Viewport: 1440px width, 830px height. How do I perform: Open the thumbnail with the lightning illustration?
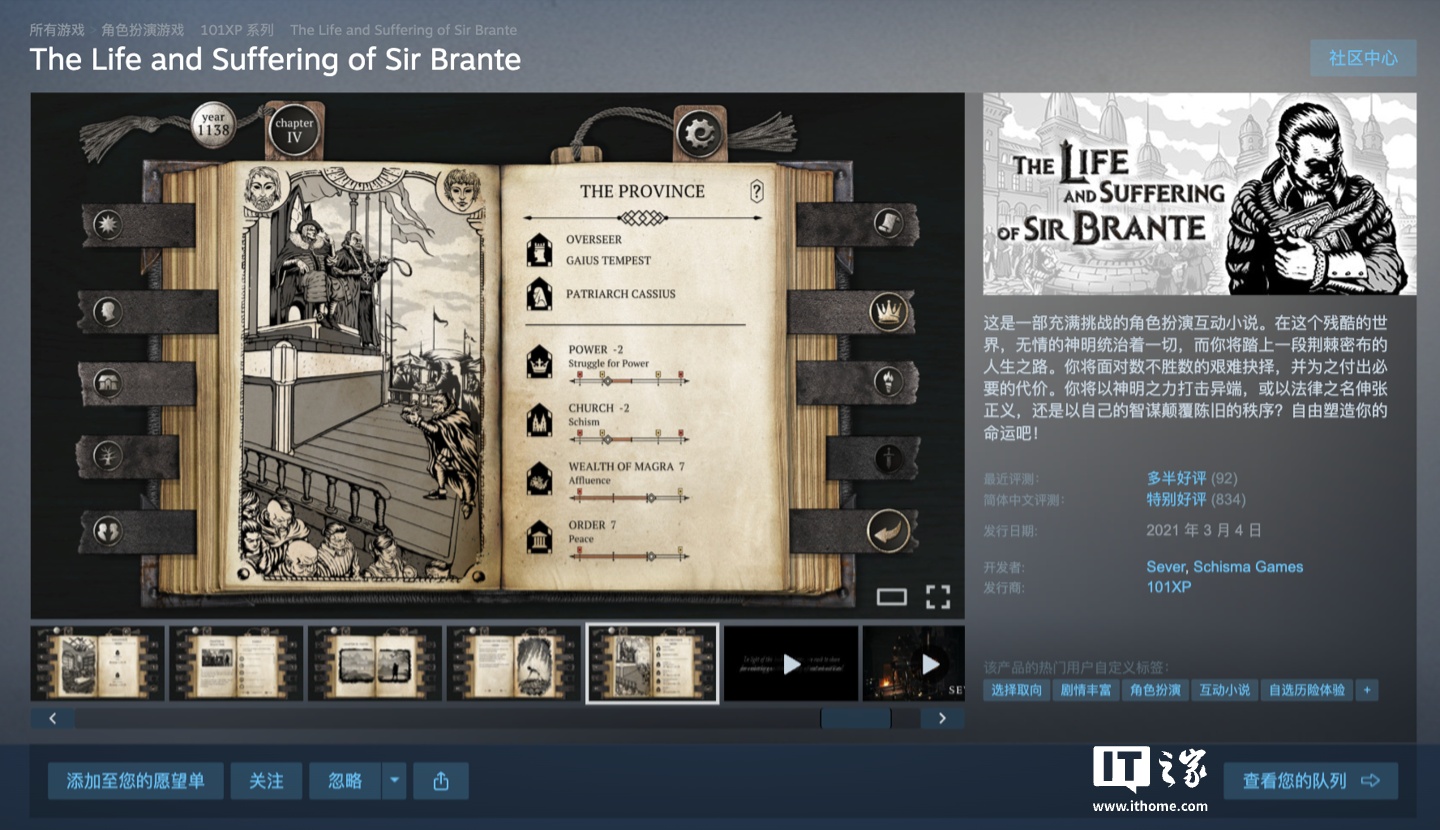[514, 663]
